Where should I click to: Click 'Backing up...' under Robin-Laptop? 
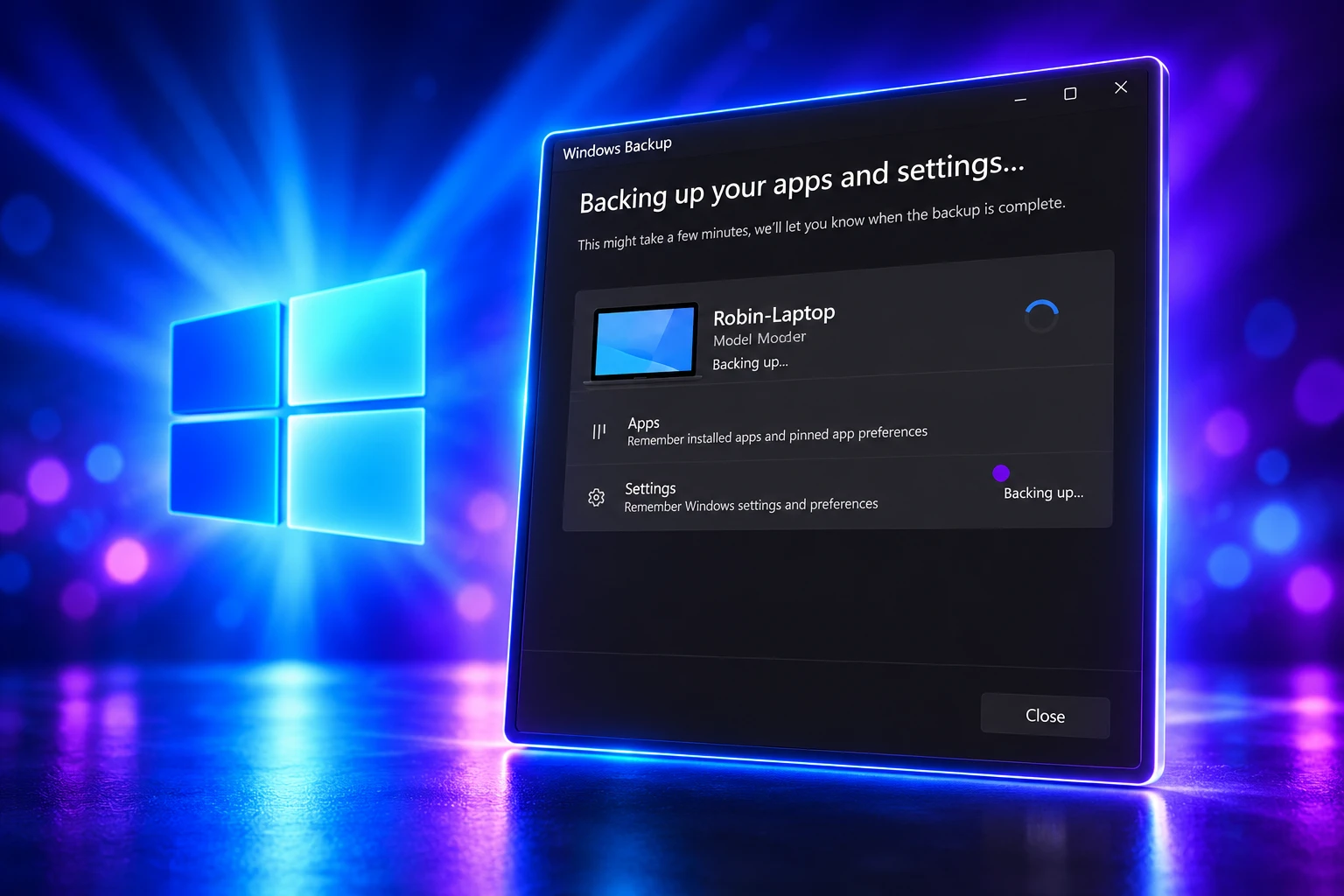point(750,363)
